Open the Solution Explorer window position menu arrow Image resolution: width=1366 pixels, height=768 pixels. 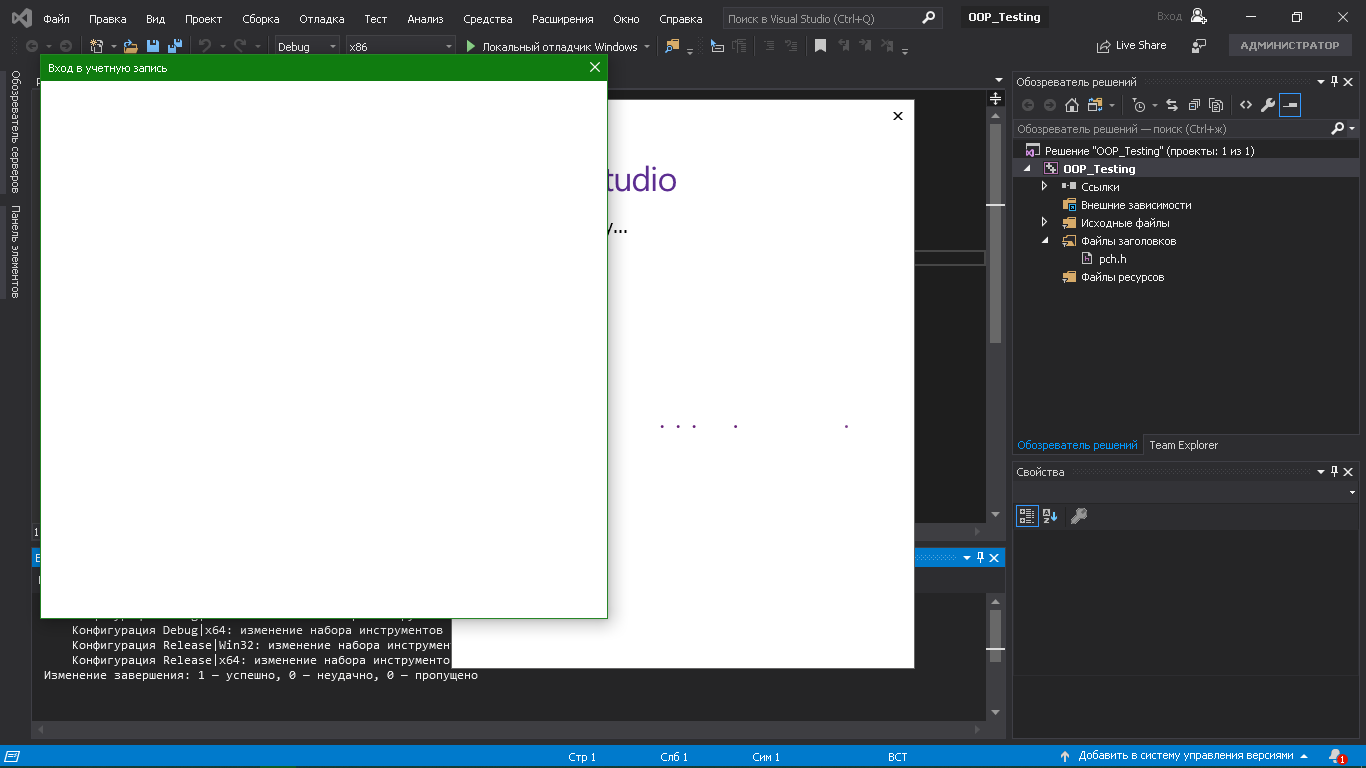[x=1320, y=82]
